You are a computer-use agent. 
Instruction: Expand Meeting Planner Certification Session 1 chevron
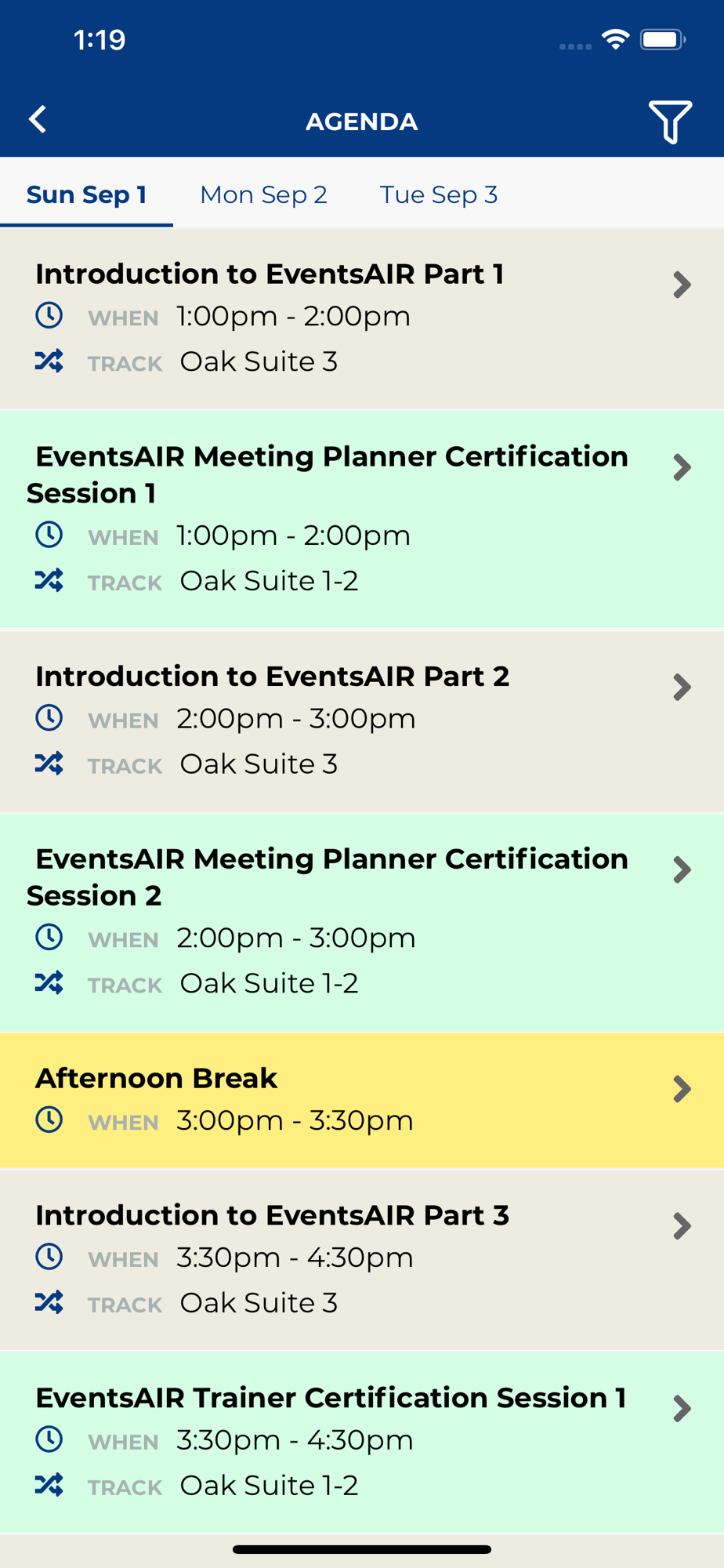coord(682,467)
